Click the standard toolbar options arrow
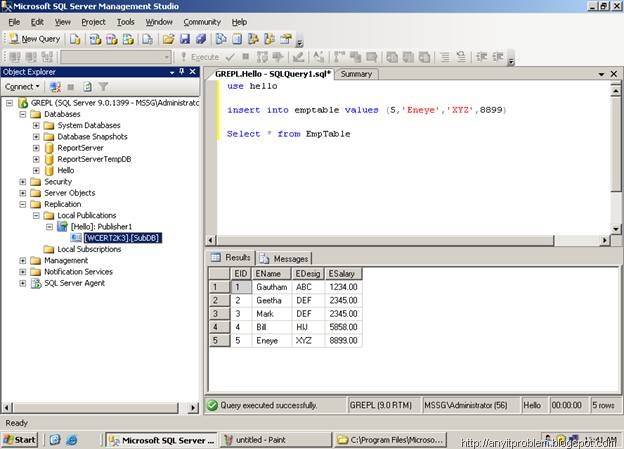The width and height of the screenshot is (624, 449). [300, 43]
